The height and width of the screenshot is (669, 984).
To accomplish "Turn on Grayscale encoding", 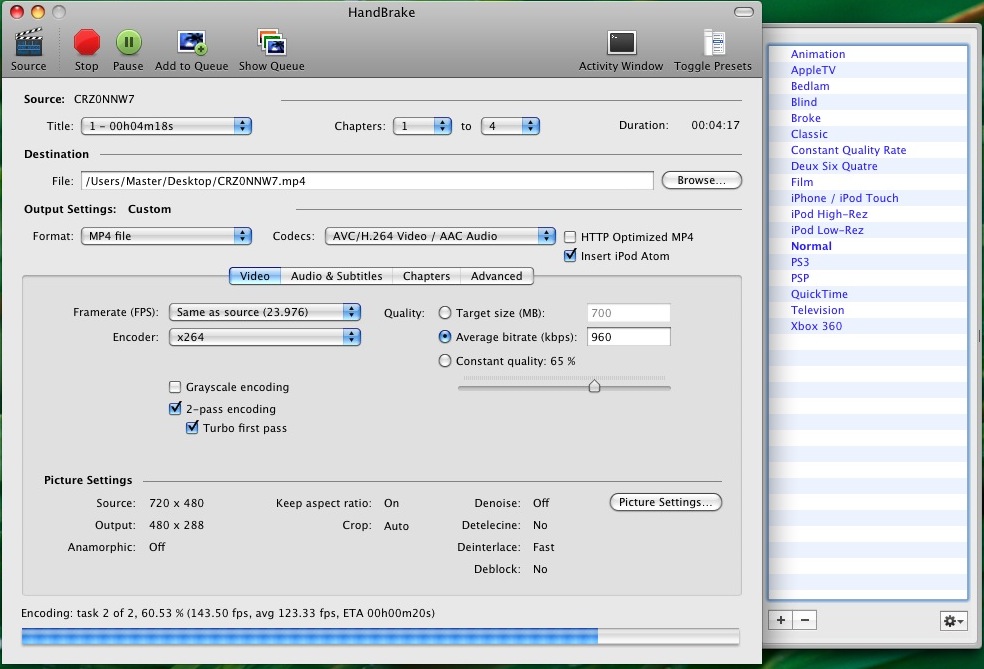I will [x=176, y=387].
